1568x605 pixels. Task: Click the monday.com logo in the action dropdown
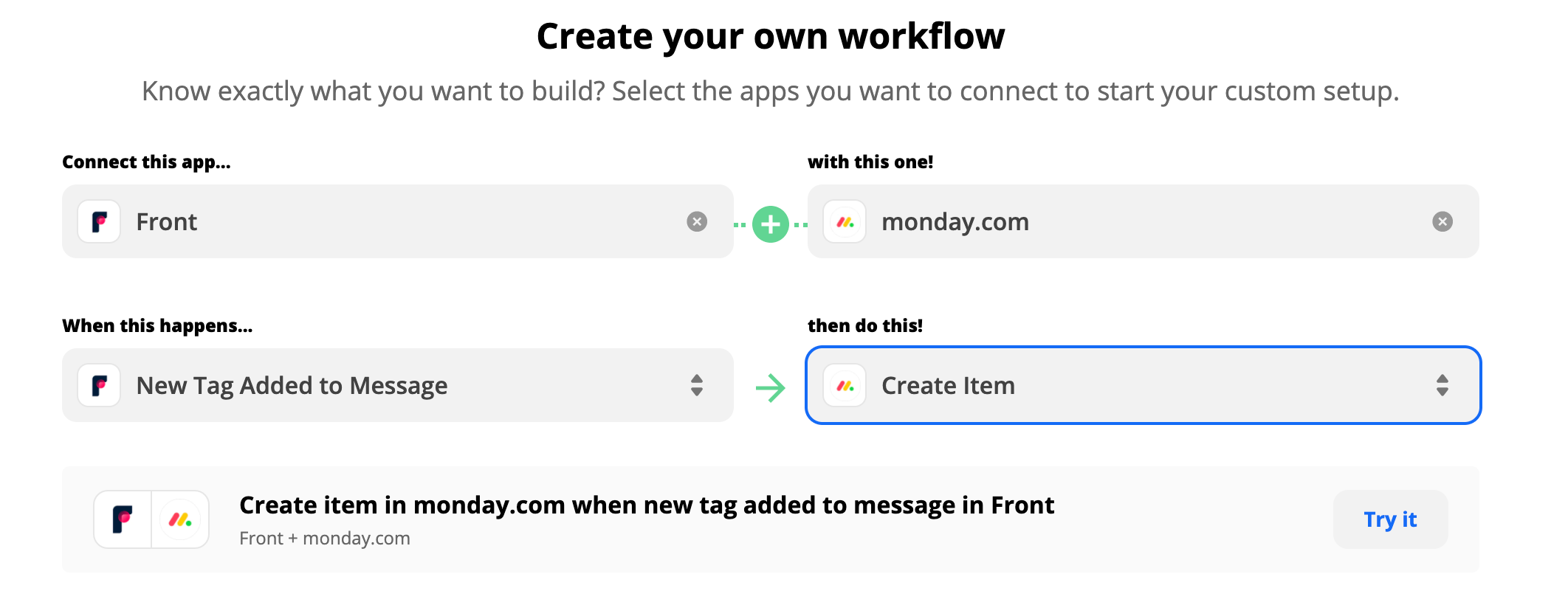(845, 385)
